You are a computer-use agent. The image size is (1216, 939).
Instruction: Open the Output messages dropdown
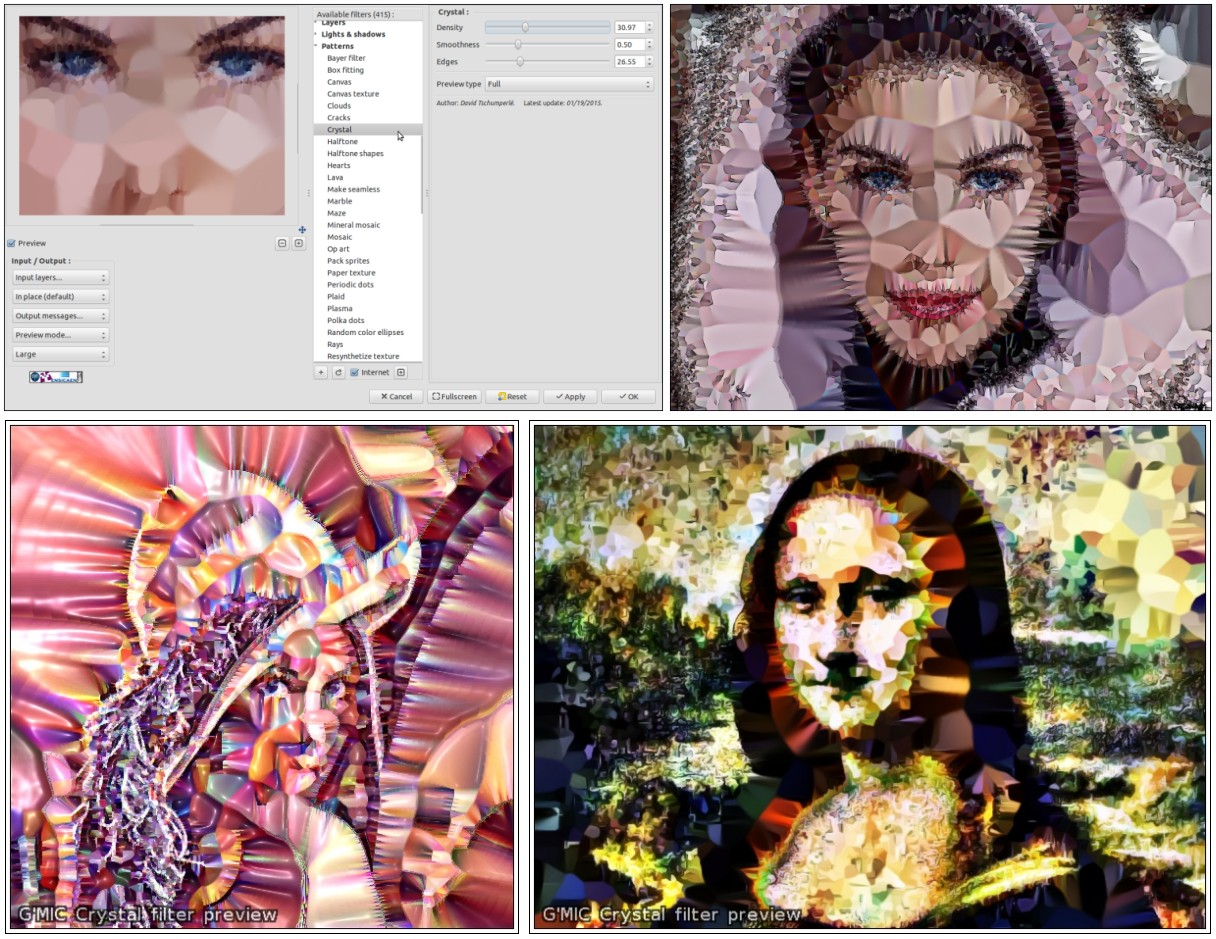click(x=61, y=316)
